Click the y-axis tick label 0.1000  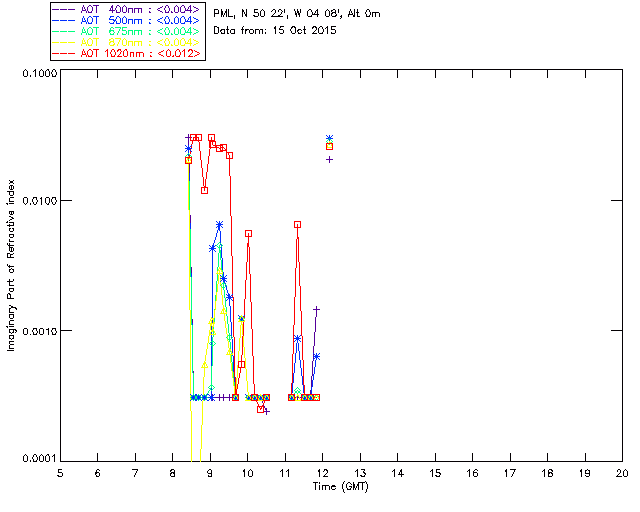point(39,73)
